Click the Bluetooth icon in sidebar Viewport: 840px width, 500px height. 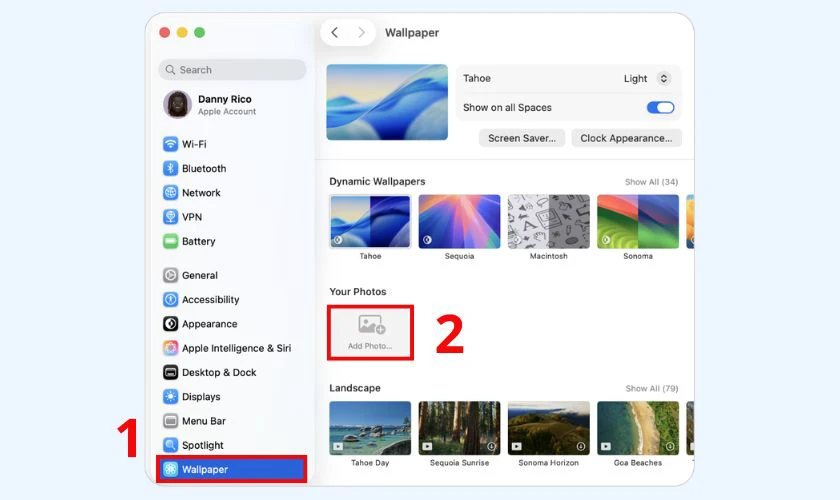tap(170, 168)
